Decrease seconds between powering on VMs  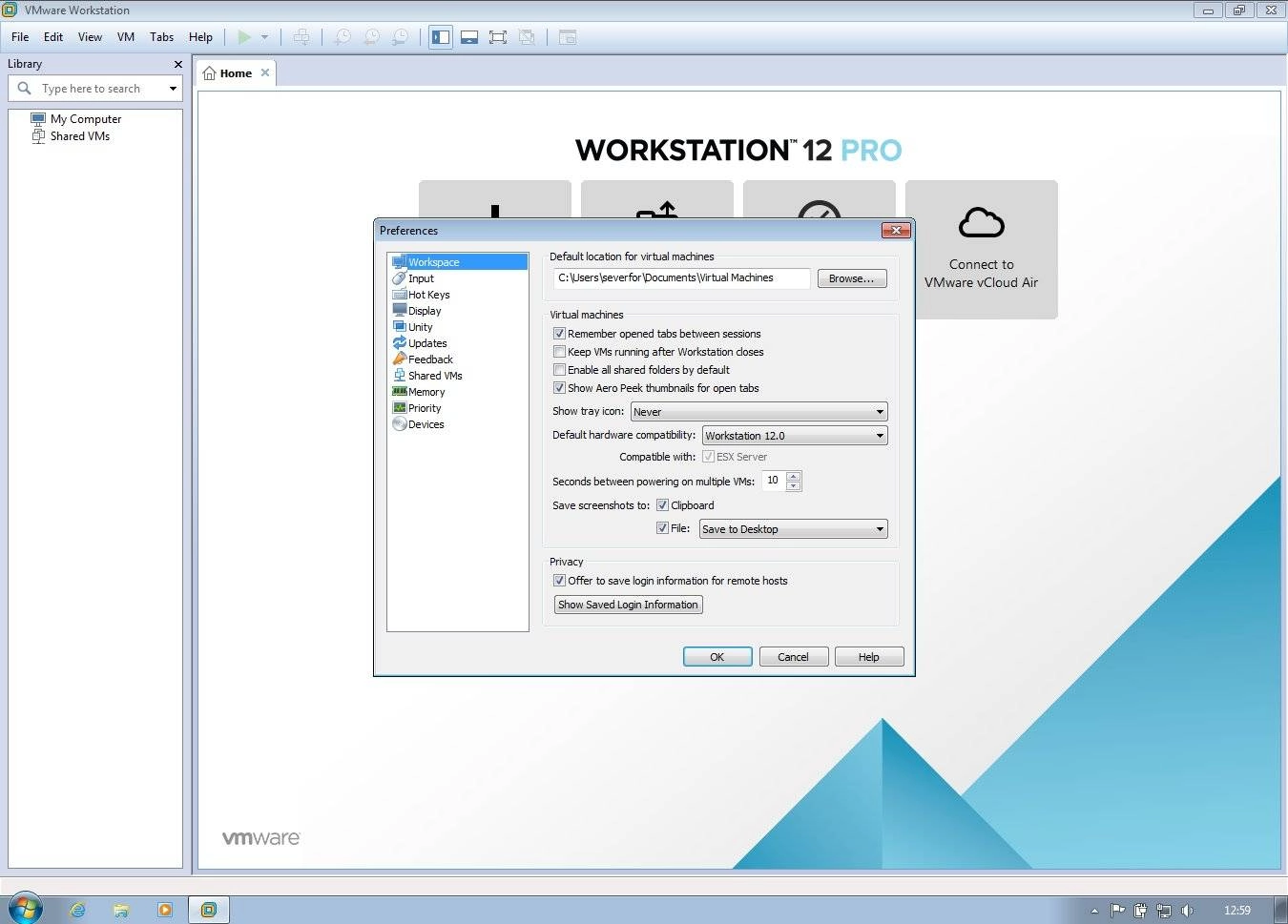[793, 486]
